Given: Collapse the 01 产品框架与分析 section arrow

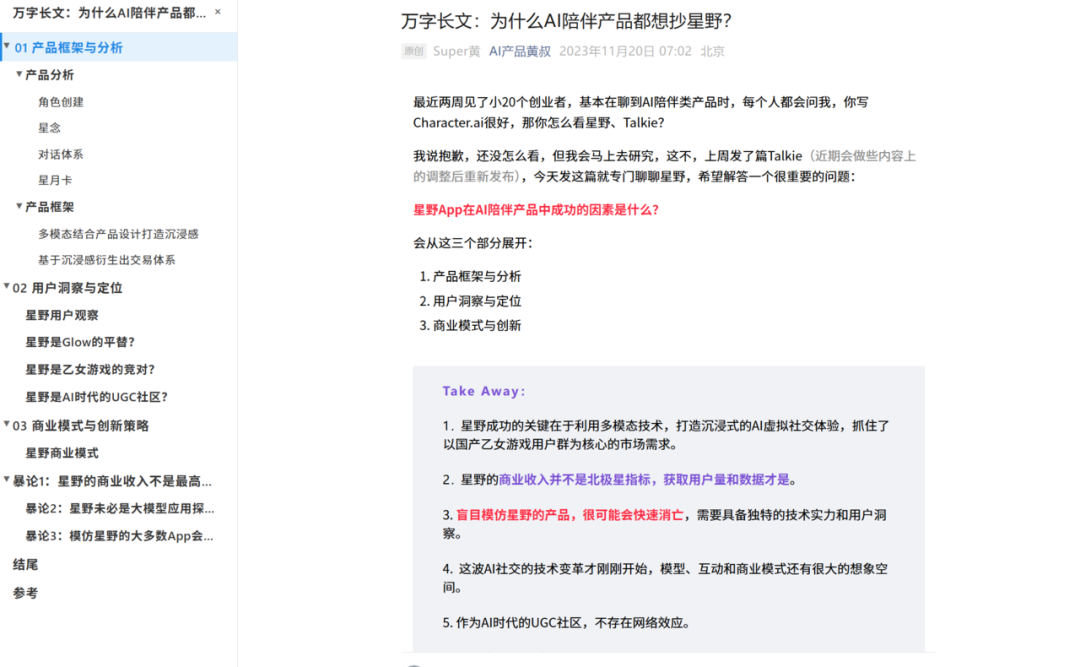Looking at the screenshot, I should click(7, 47).
